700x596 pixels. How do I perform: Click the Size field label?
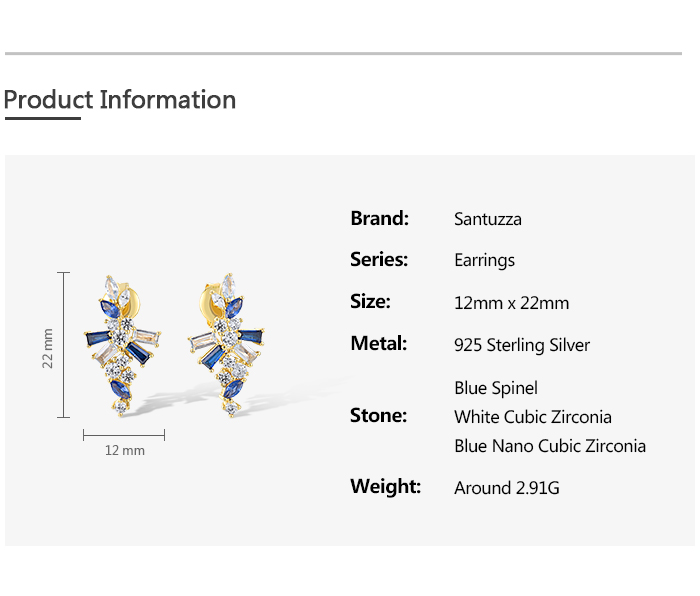(x=370, y=302)
